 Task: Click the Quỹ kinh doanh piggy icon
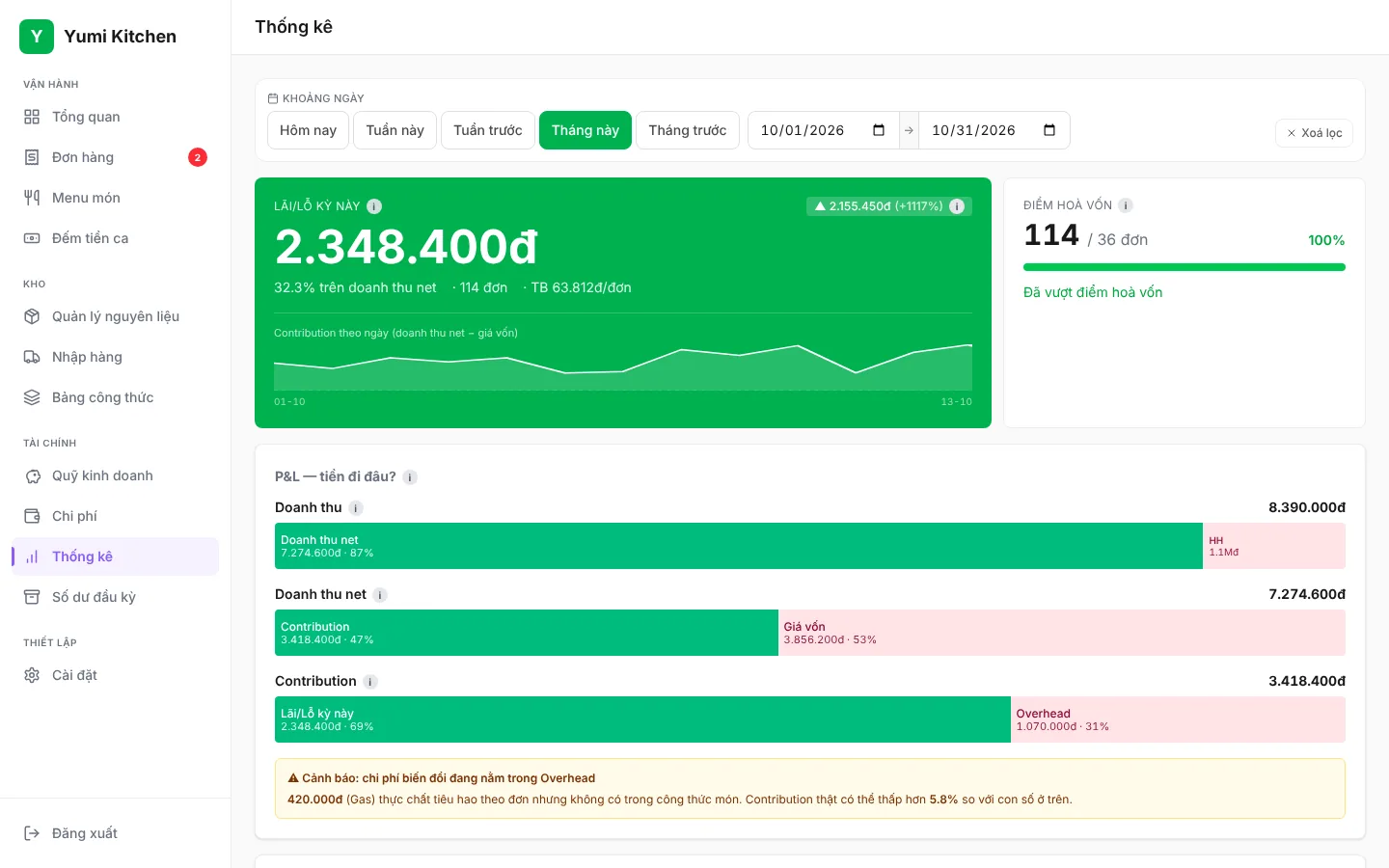32,475
